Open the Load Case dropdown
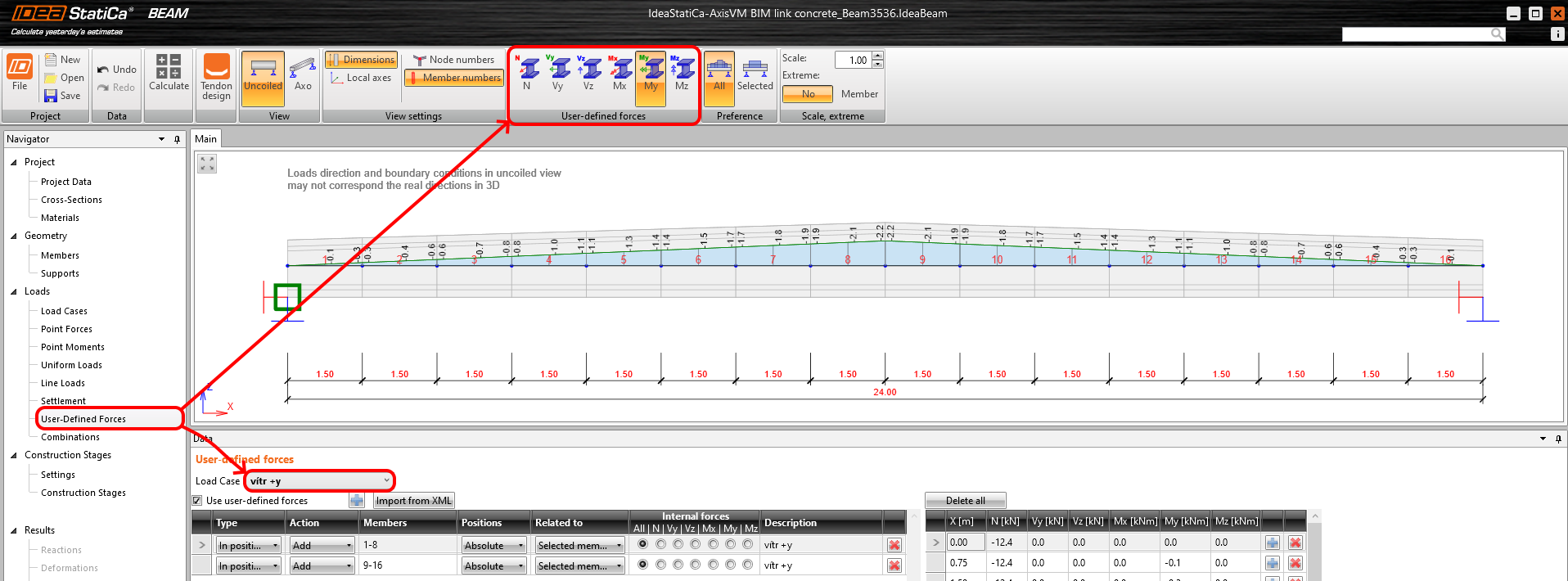1568x581 pixels. (386, 480)
